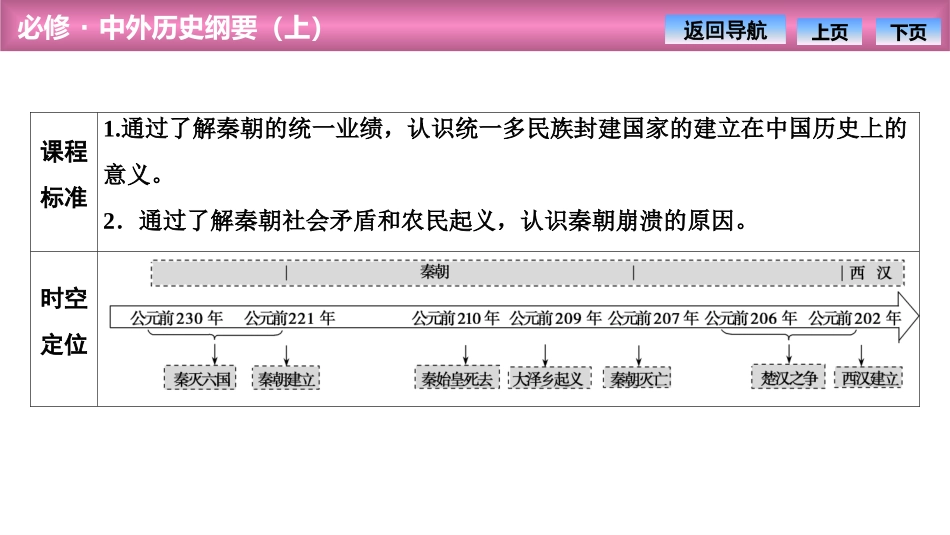Click the 西汉建立 event box
950x535 pixels.
[868, 377]
